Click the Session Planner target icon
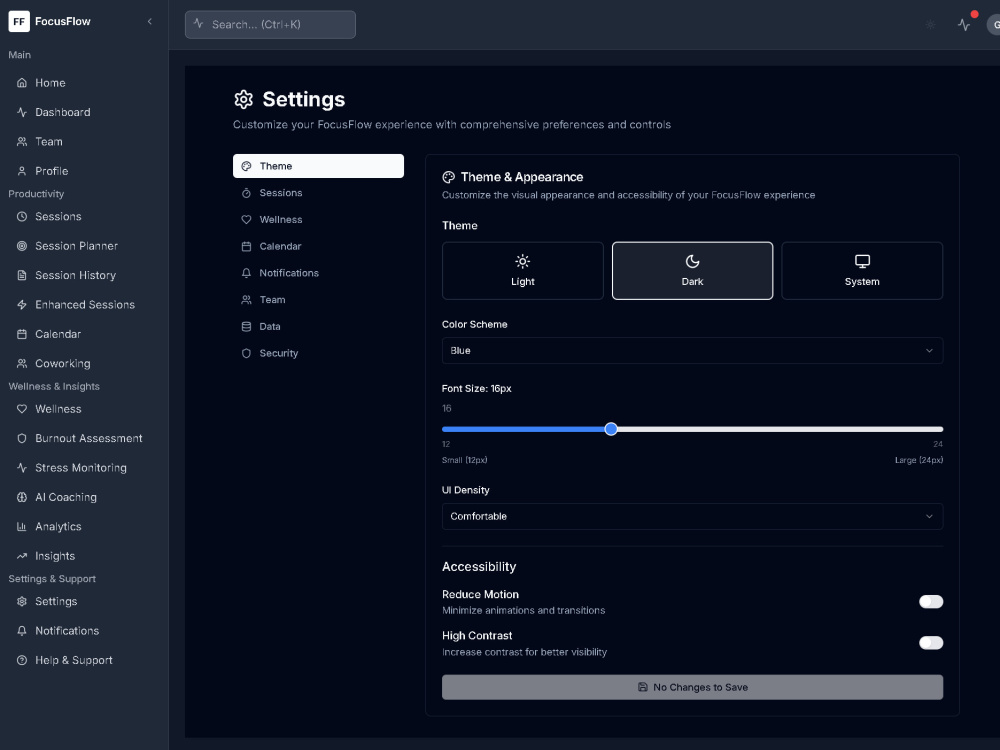 (x=22, y=246)
